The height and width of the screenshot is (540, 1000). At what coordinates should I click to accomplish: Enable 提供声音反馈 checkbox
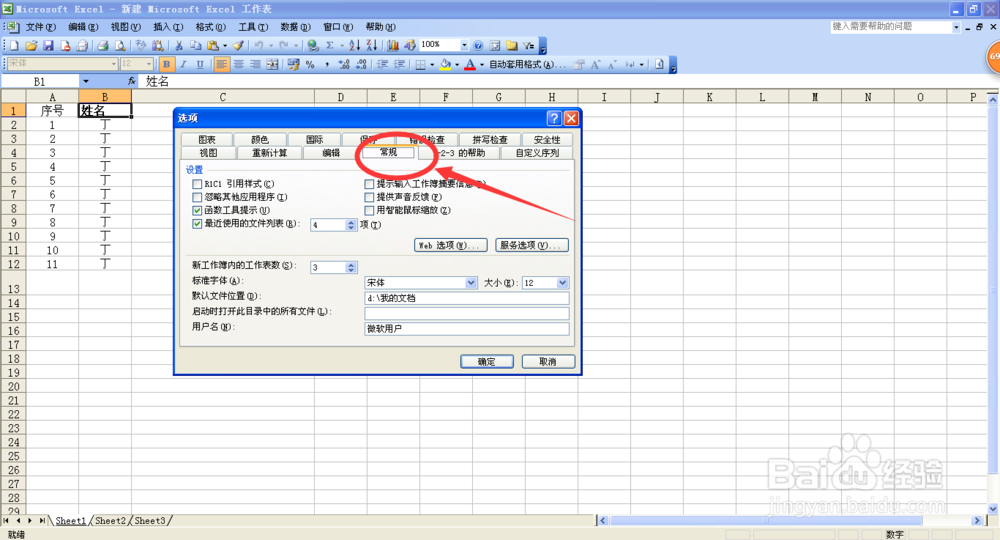pos(369,197)
